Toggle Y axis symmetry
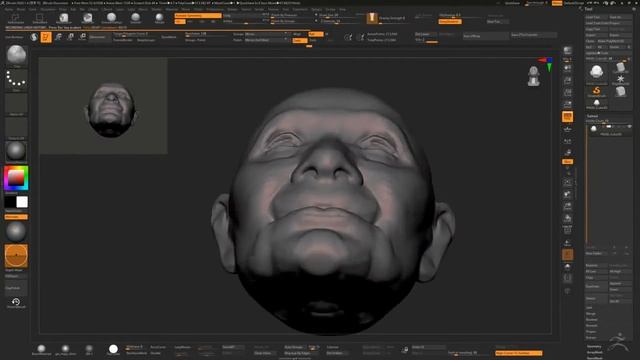640x360 pixels. coord(191,21)
